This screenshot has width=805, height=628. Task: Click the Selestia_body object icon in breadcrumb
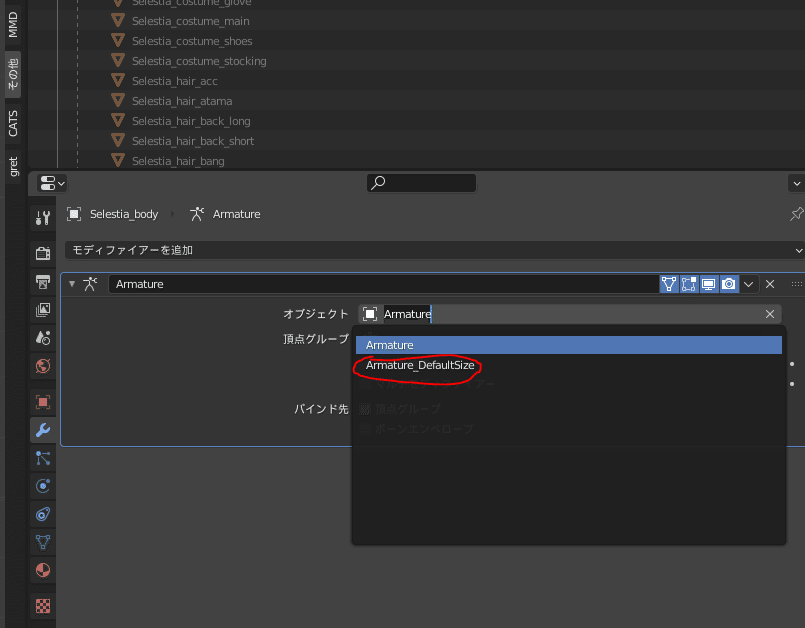point(74,214)
